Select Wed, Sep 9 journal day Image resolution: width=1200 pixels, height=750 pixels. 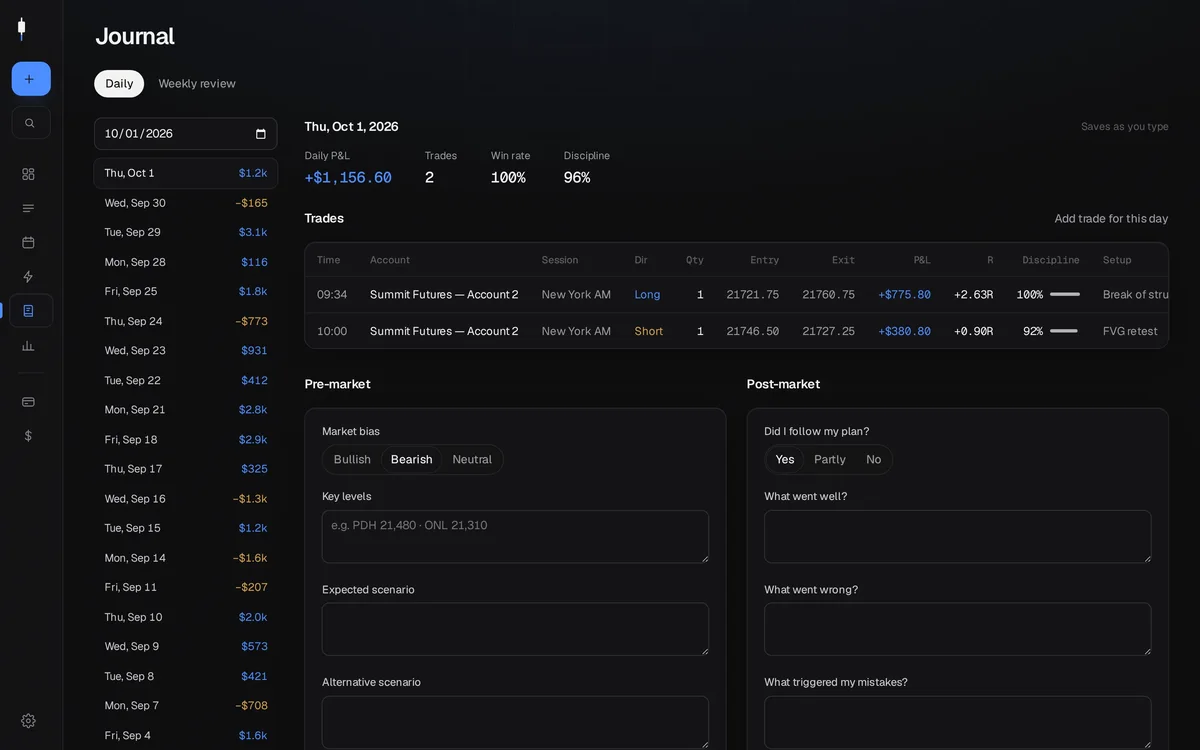[x=186, y=647]
